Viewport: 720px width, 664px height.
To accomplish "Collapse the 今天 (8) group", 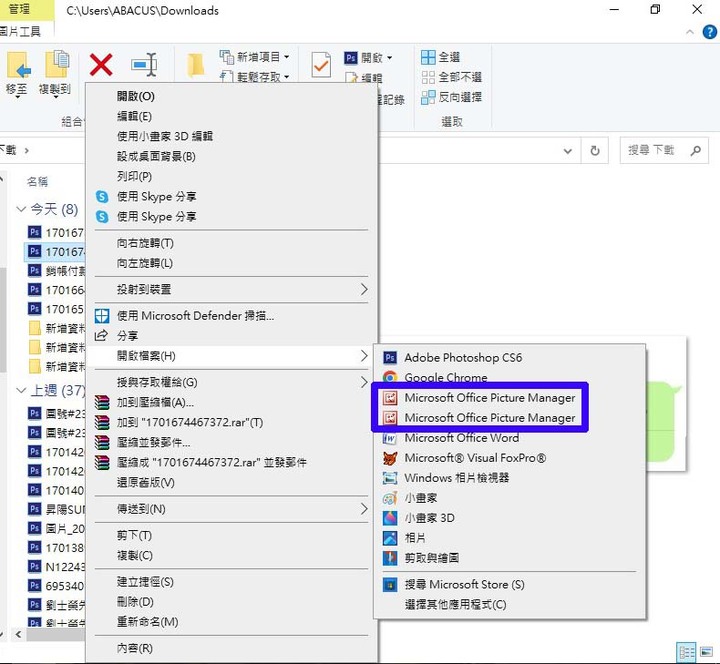I will point(21,209).
